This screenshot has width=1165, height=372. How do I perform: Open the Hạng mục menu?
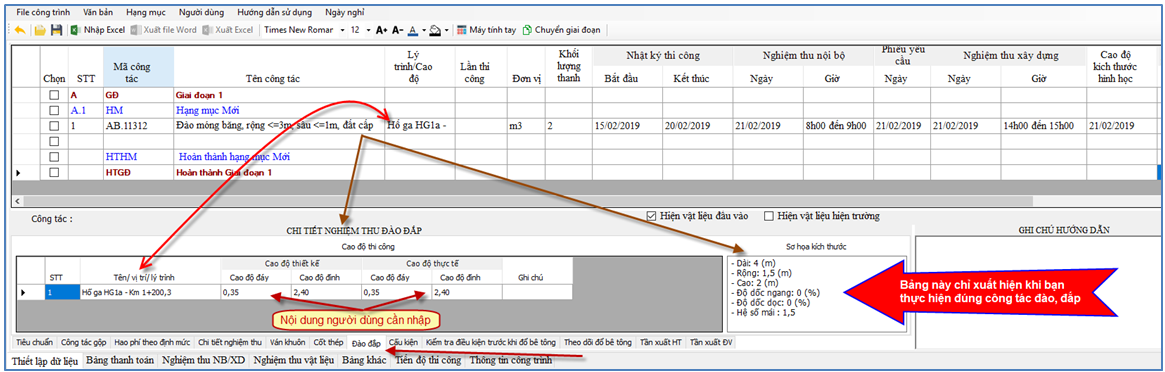[147, 13]
